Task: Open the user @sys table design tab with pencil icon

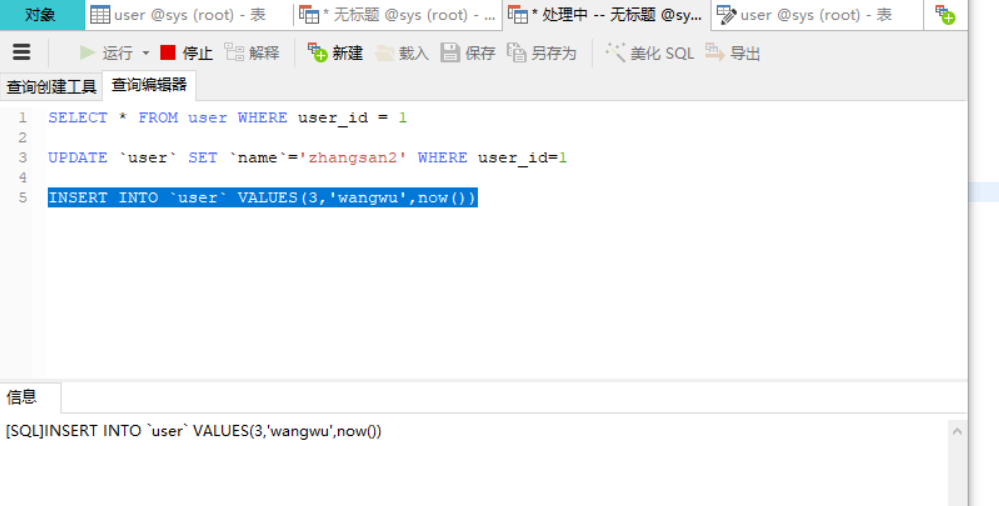Action: pos(817,15)
